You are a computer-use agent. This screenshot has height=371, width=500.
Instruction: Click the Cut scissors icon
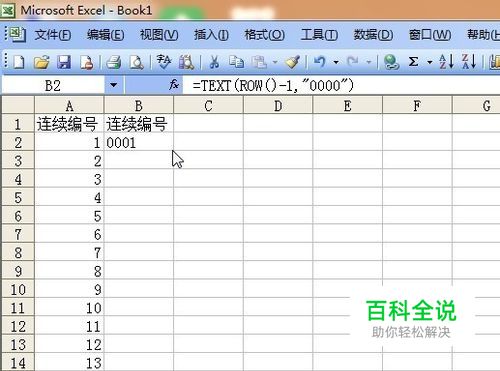(214, 62)
